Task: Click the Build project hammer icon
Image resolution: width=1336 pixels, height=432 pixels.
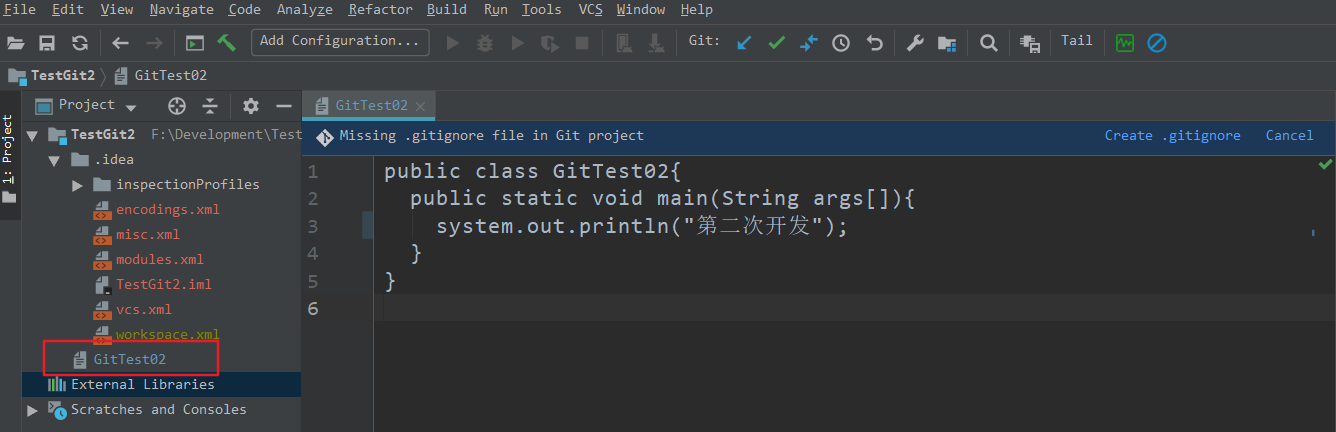Action: (226, 43)
